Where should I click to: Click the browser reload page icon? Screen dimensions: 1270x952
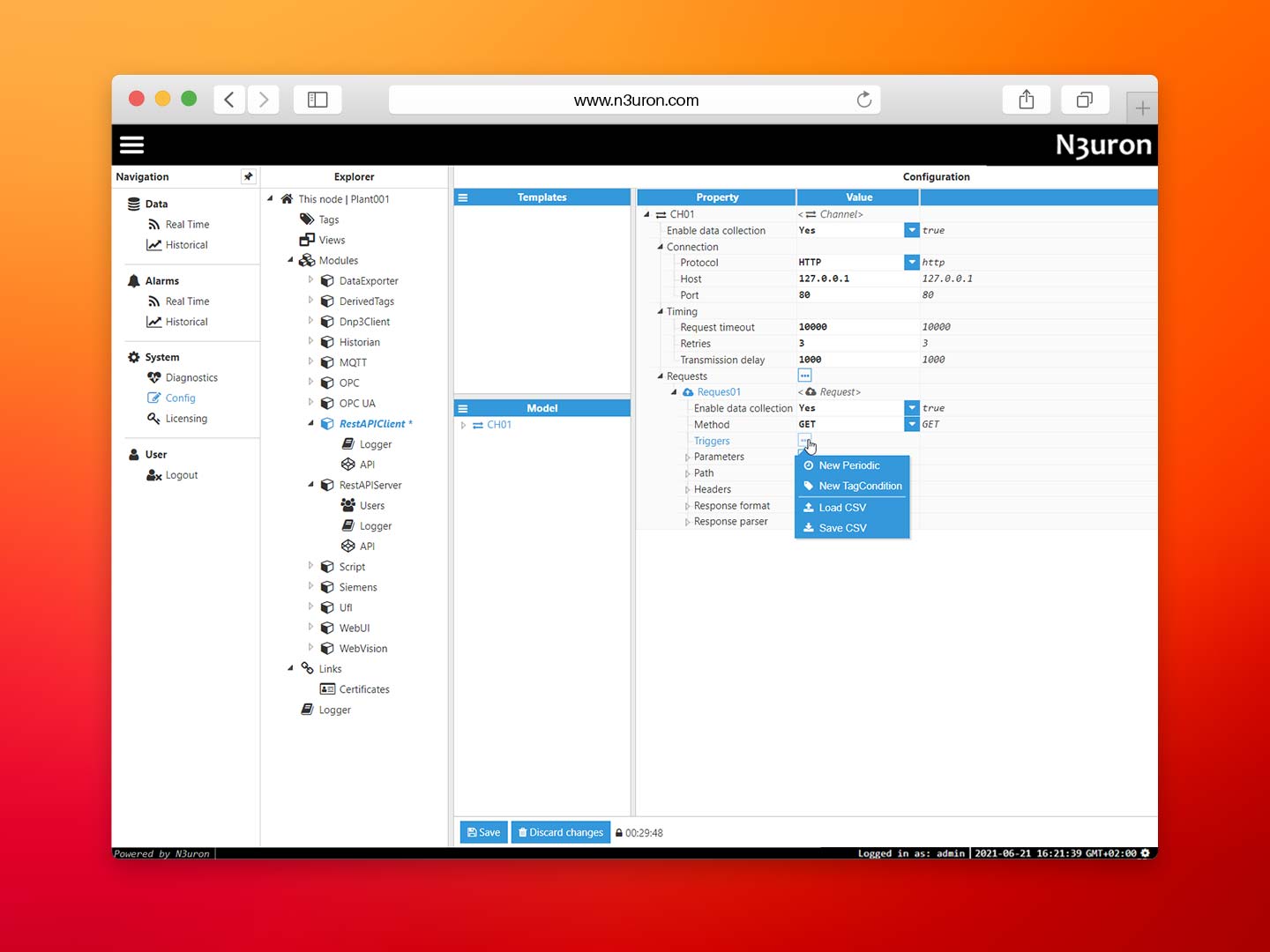864,100
